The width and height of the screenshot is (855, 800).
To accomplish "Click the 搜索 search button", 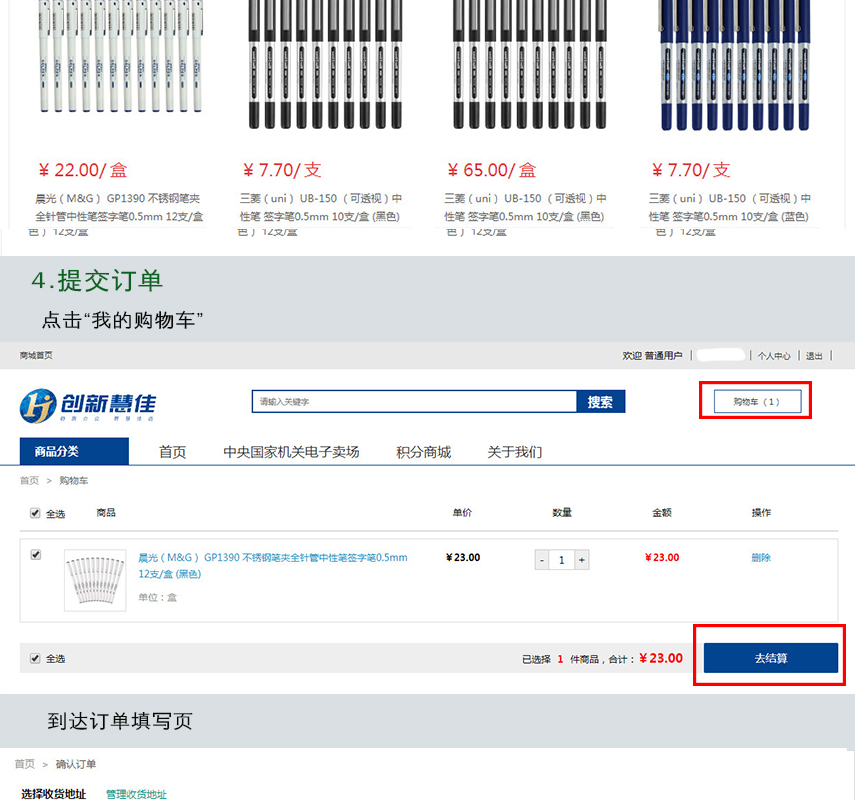I will [x=600, y=401].
